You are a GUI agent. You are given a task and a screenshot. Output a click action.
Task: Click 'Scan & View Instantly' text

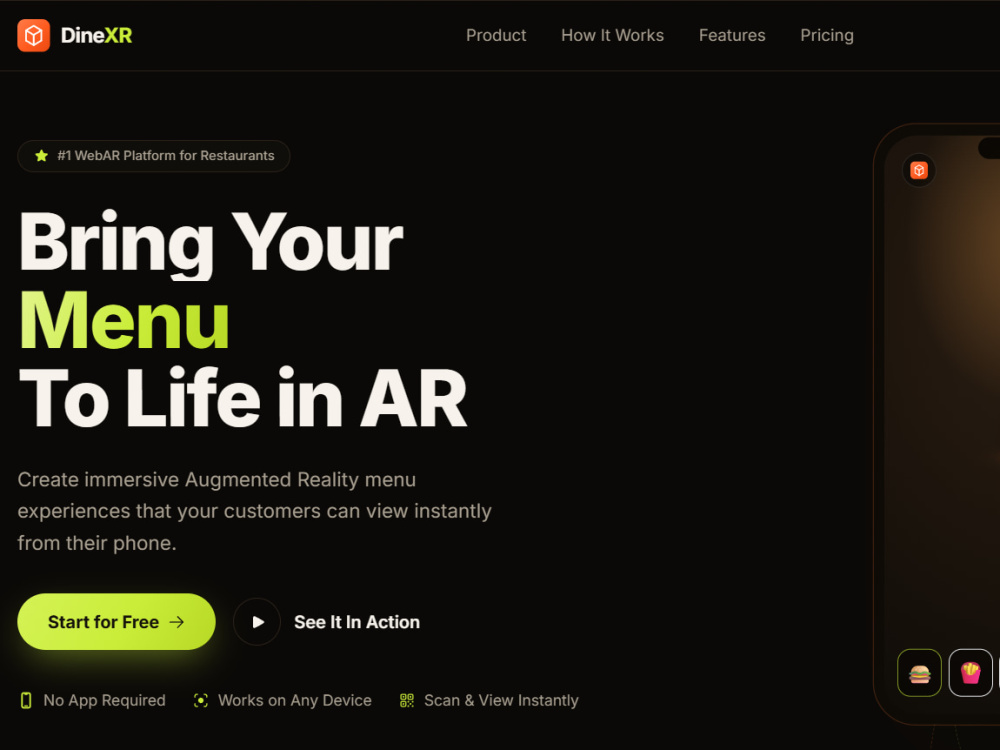(x=501, y=700)
